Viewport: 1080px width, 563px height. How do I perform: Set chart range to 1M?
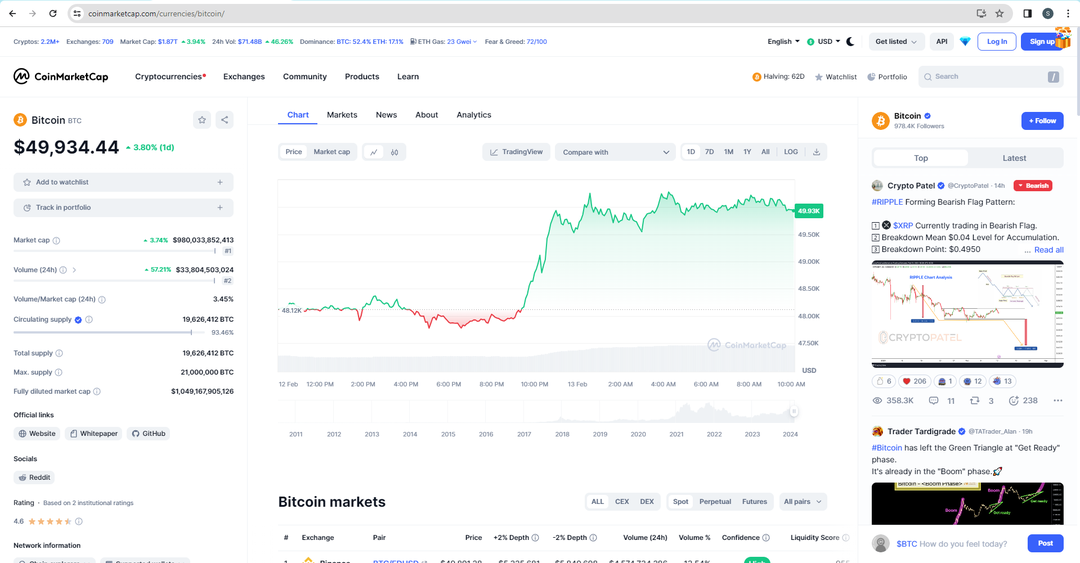pos(728,152)
